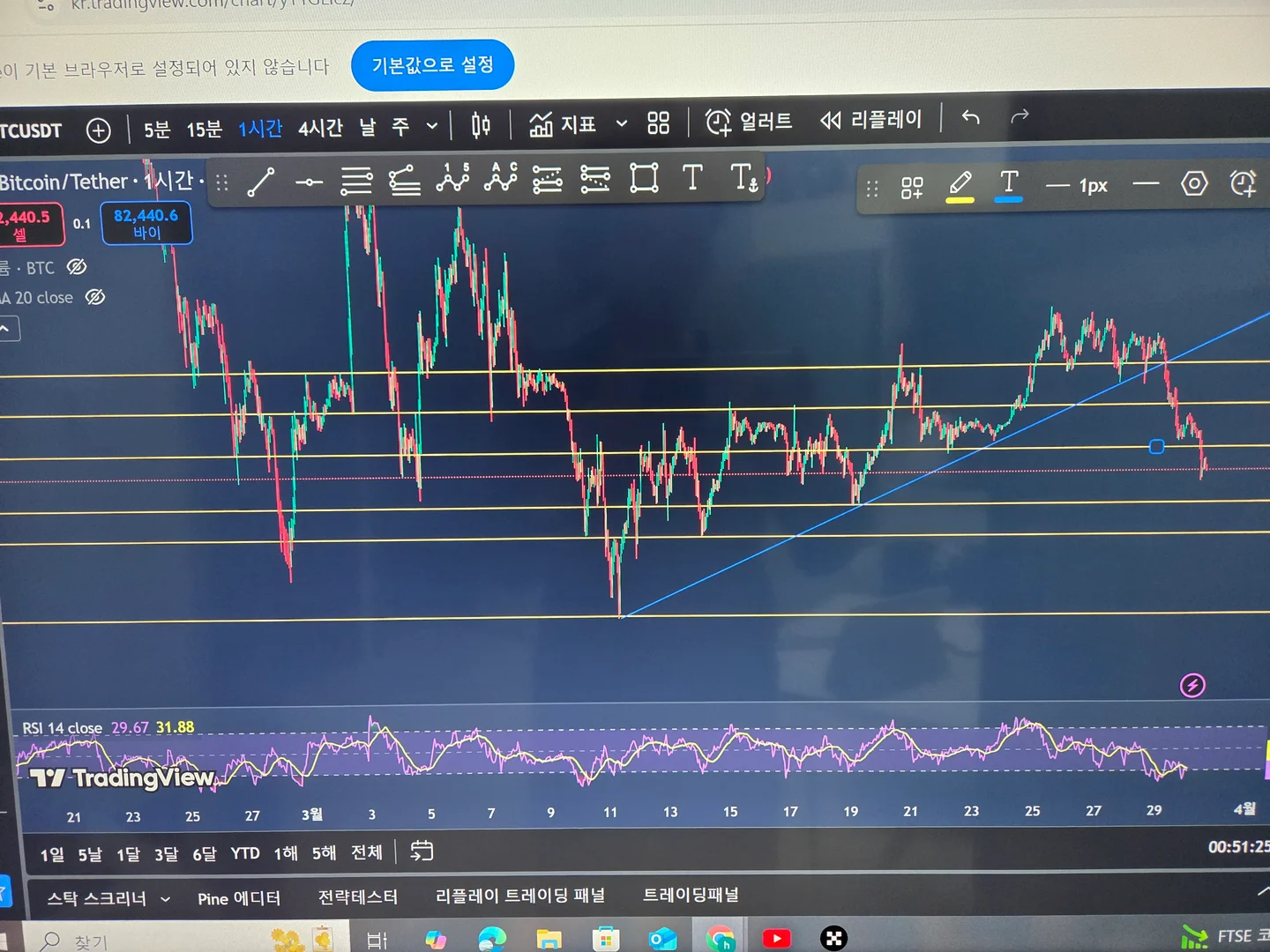The width and height of the screenshot is (1270, 952).
Task: Expand the indicators favorites dropdown arrow
Action: [622, 123]
